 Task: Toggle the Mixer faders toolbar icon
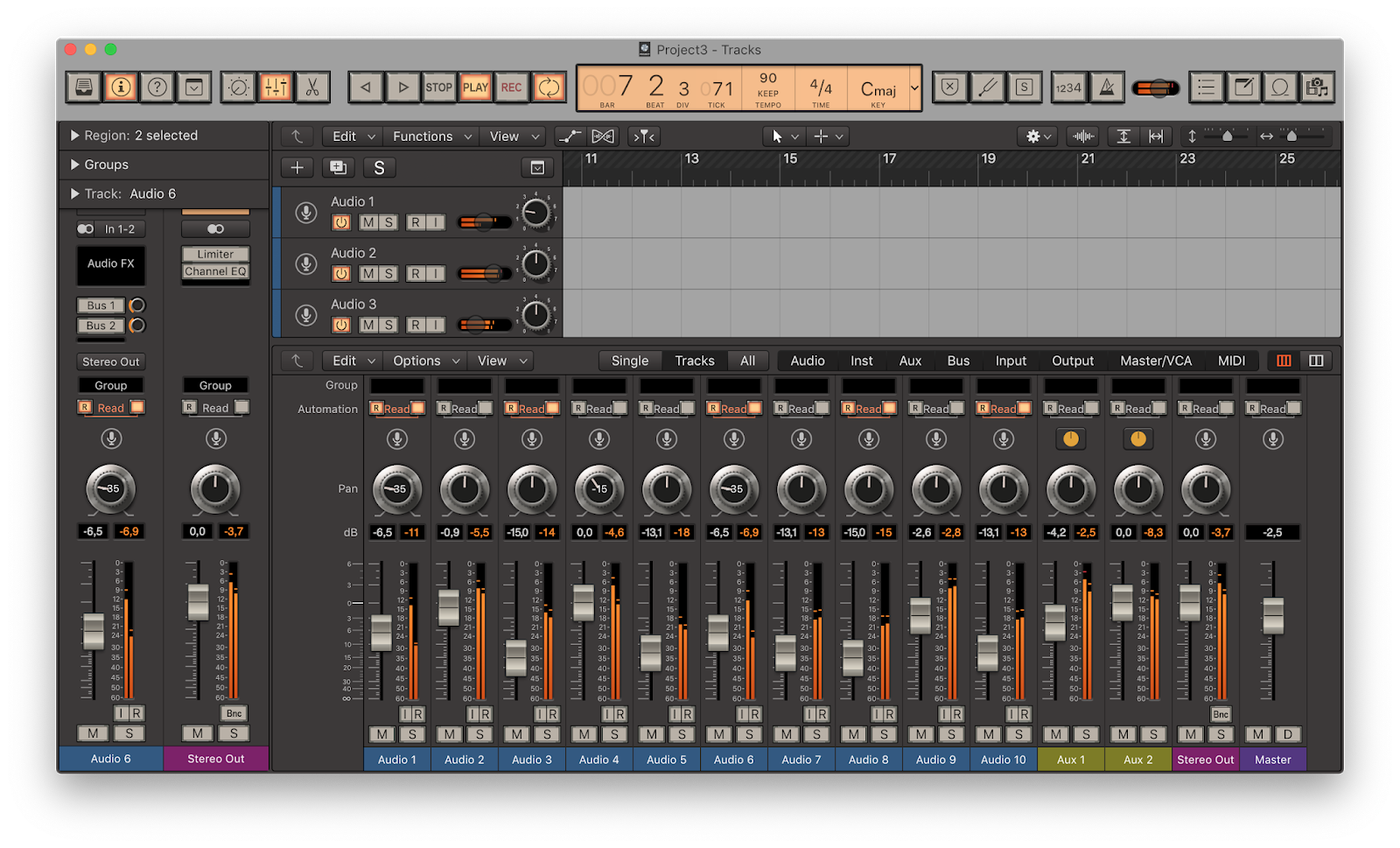coord(276,87)
